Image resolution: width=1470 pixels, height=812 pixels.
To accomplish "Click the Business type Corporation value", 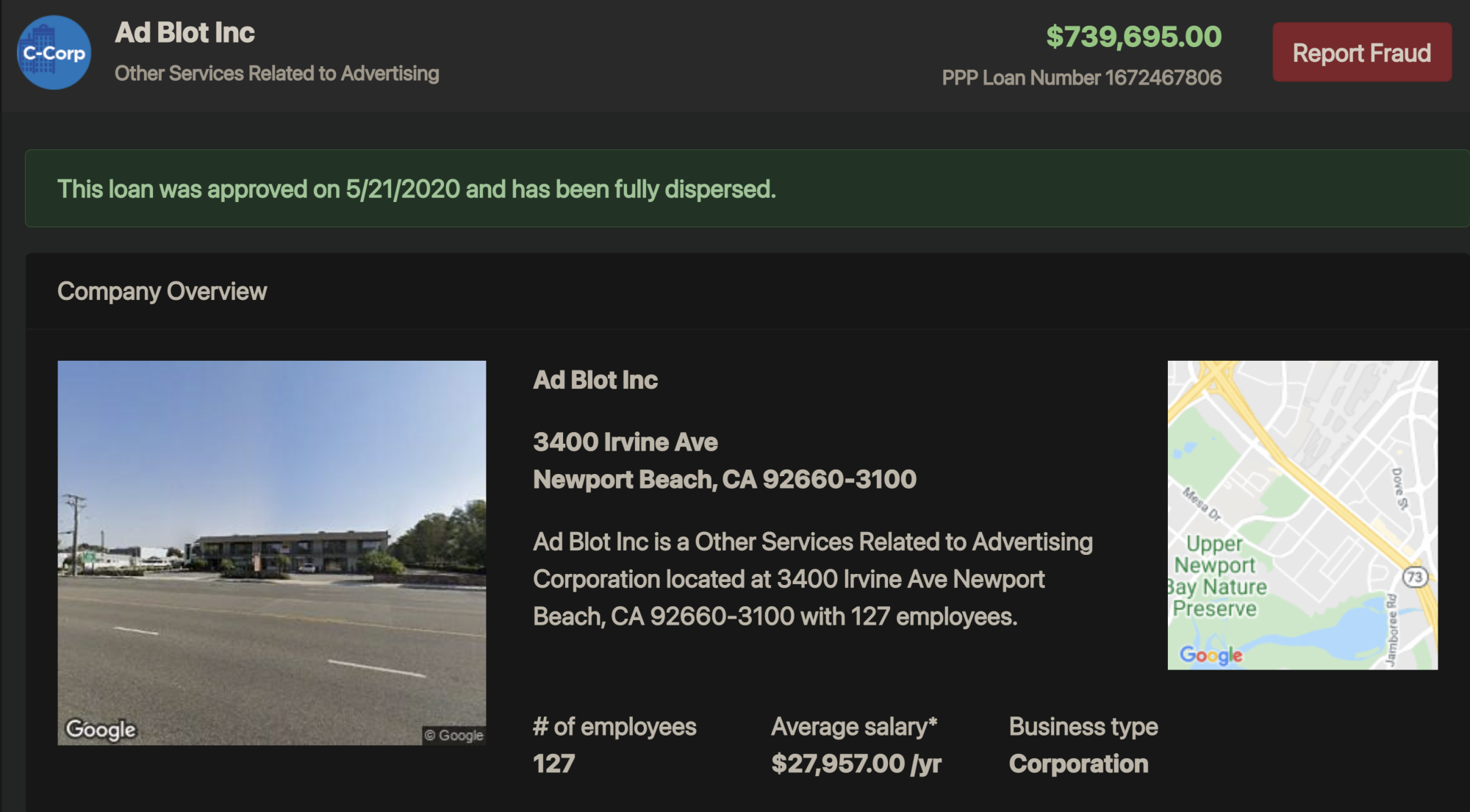I will (1078, 764).
